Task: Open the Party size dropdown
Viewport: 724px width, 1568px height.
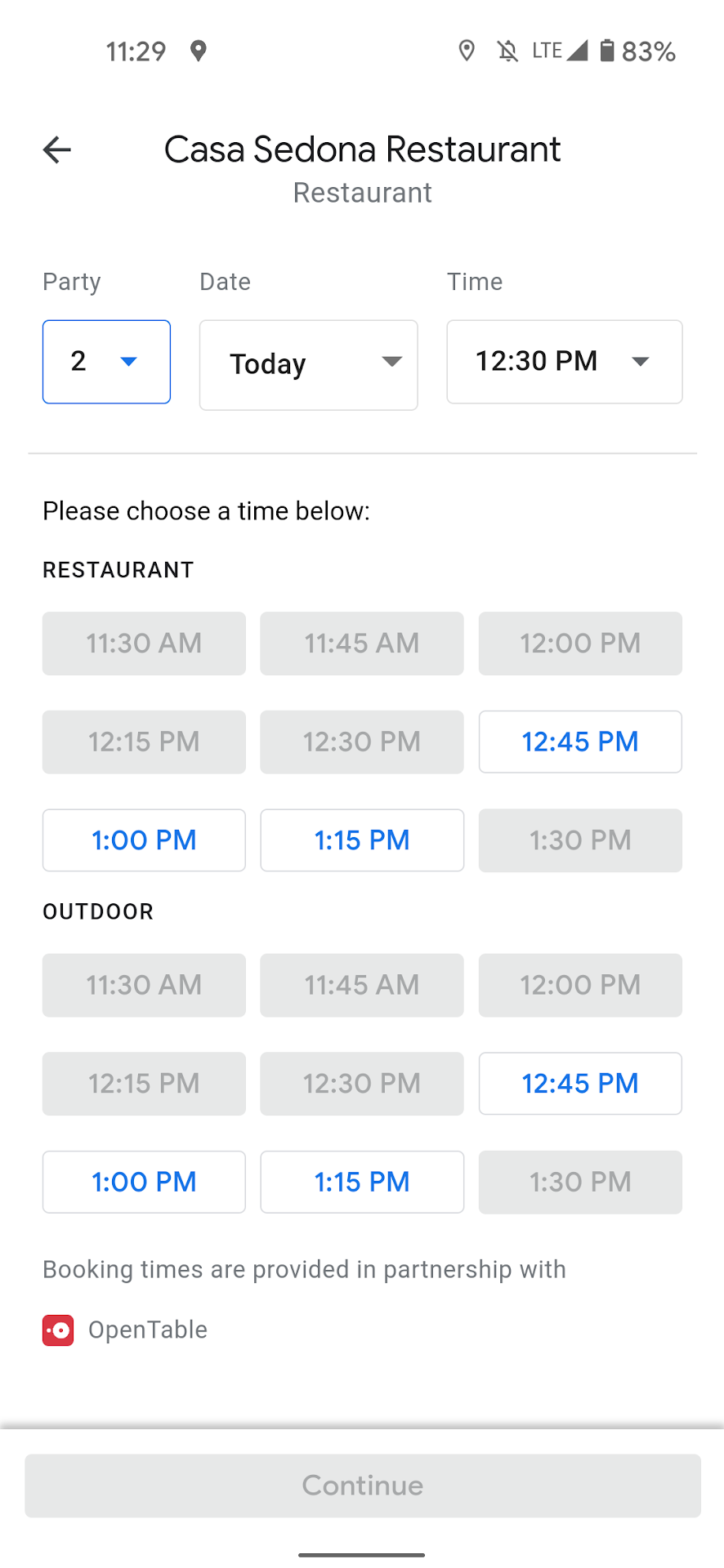Action: 106,362
